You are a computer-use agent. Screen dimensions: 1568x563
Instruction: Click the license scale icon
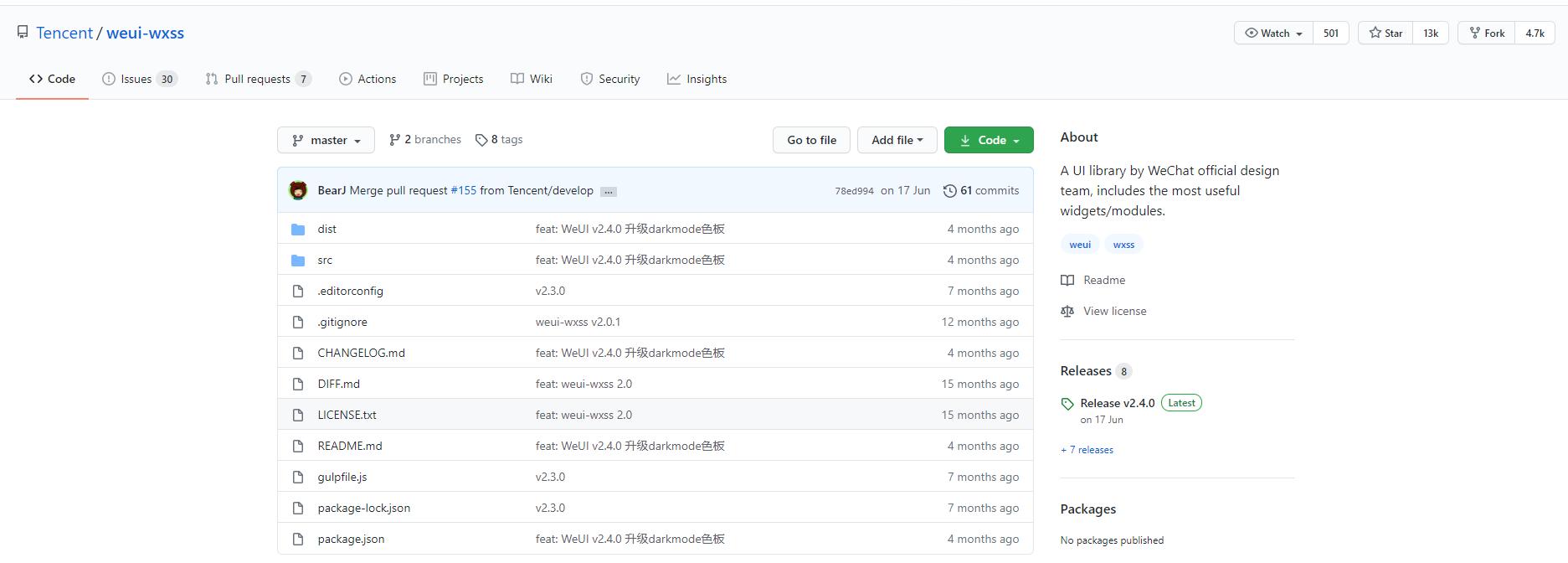click(1067, 312)
